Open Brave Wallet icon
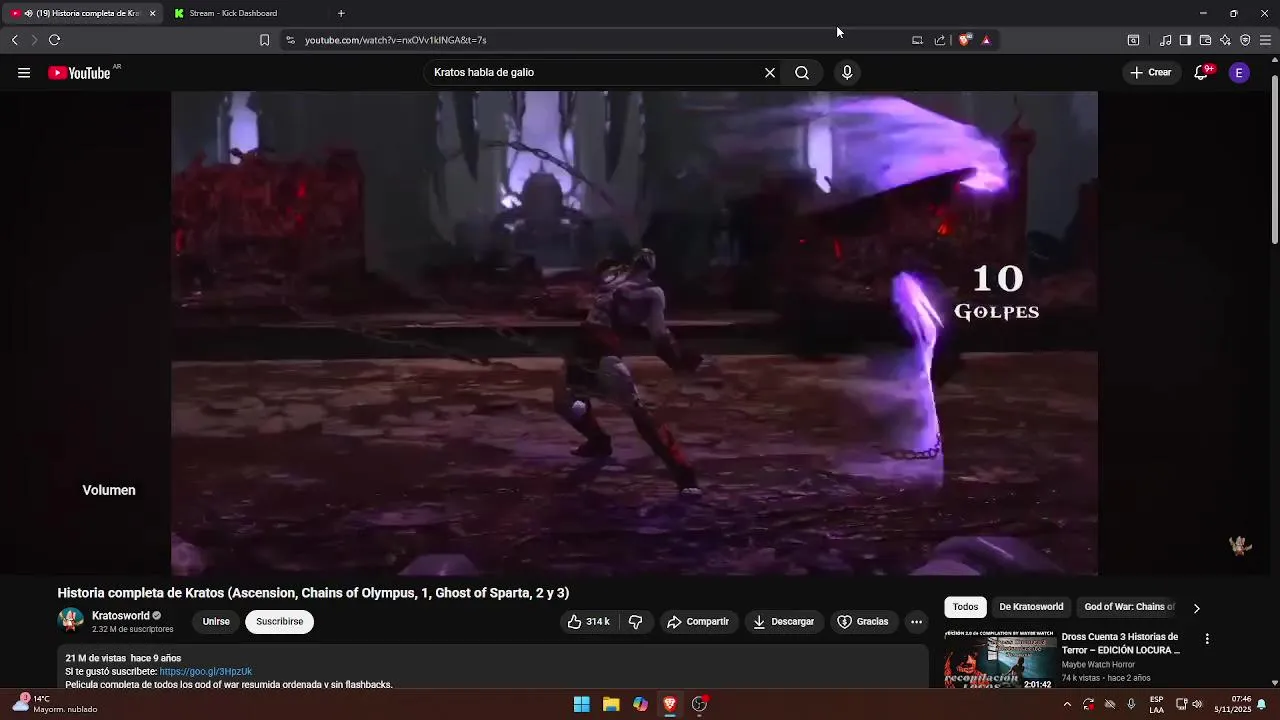This screenshot has width=1280, height=720. click(x=1205, y=40)
